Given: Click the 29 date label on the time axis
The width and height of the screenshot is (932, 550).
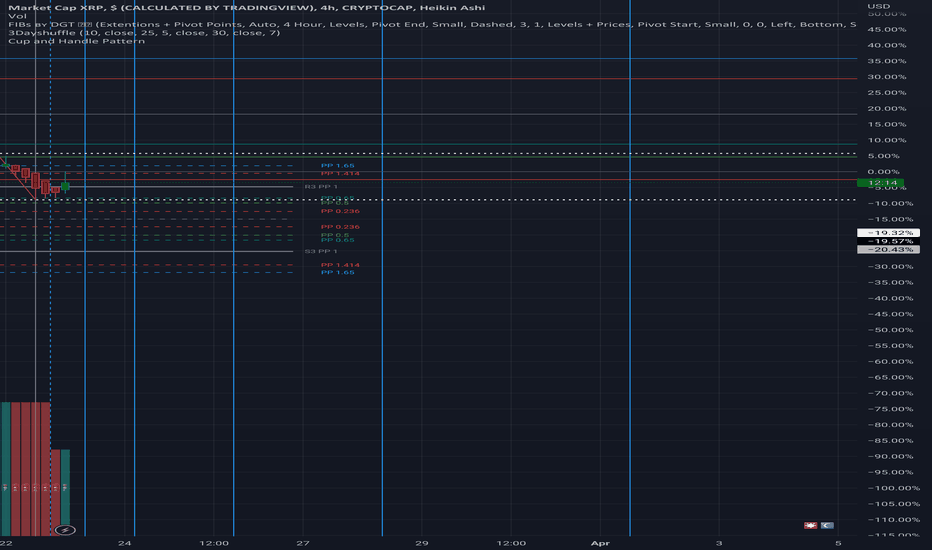Looking at the screenshot, I should point(421,543).
